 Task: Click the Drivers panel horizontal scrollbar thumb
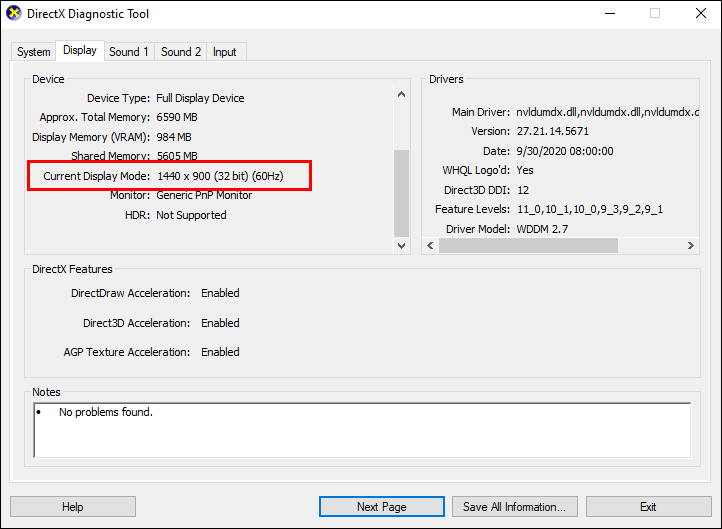528,245
